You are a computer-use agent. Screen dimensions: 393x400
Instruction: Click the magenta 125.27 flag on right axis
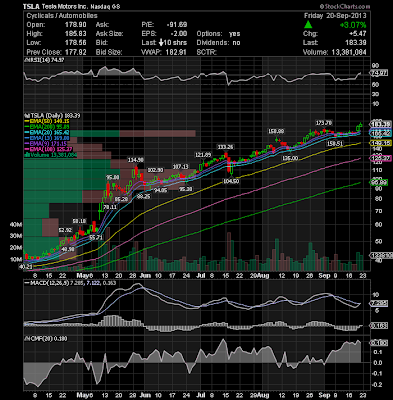click(379, 159)
